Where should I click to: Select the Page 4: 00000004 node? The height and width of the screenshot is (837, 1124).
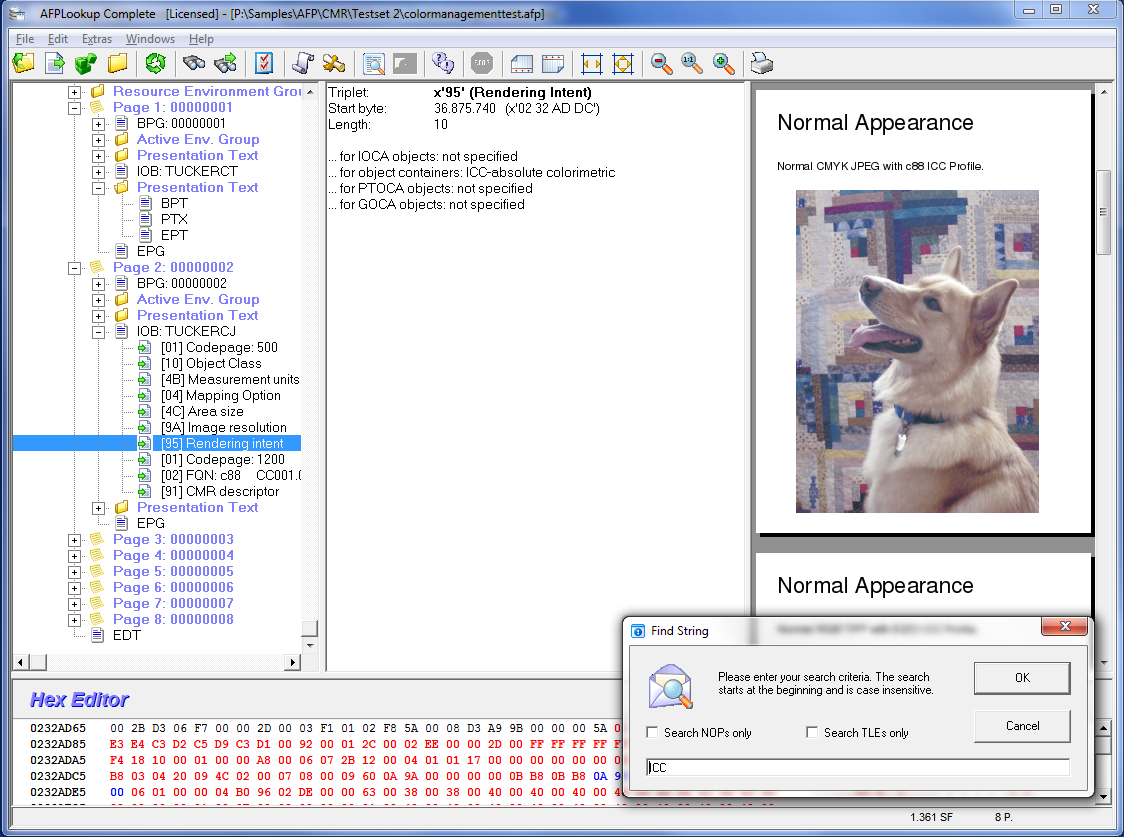(x=173, y=555)
